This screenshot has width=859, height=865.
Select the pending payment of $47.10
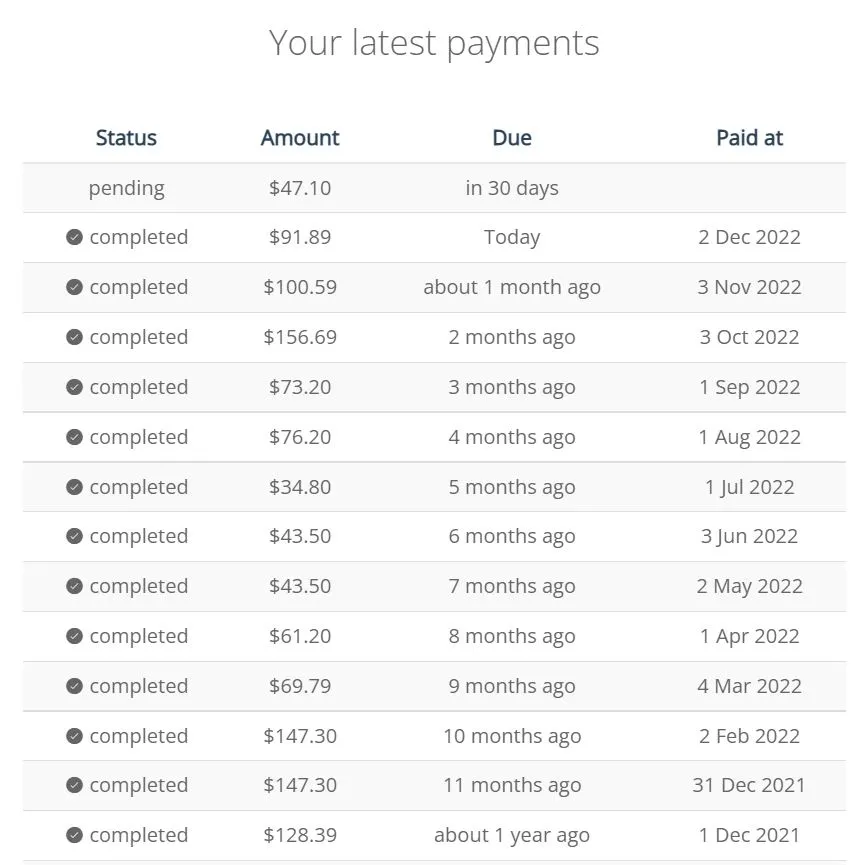[434, 188]
